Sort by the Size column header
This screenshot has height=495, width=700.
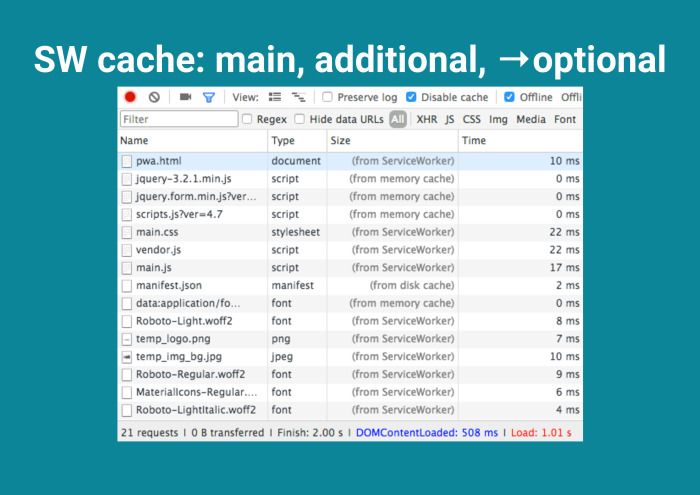tap(392, 141)
